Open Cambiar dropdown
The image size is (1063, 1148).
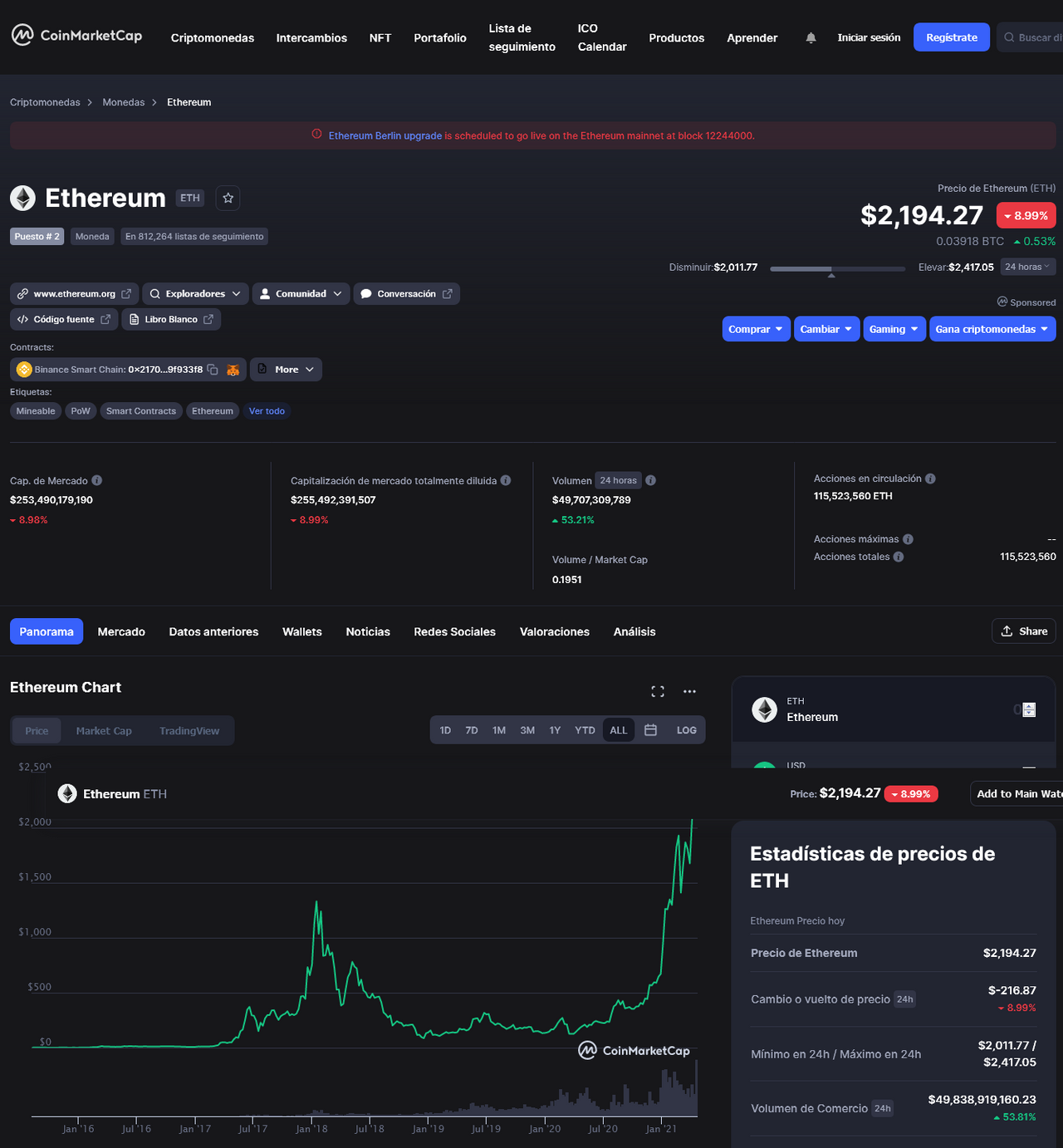pyautogui.click(x=826, y=329)
